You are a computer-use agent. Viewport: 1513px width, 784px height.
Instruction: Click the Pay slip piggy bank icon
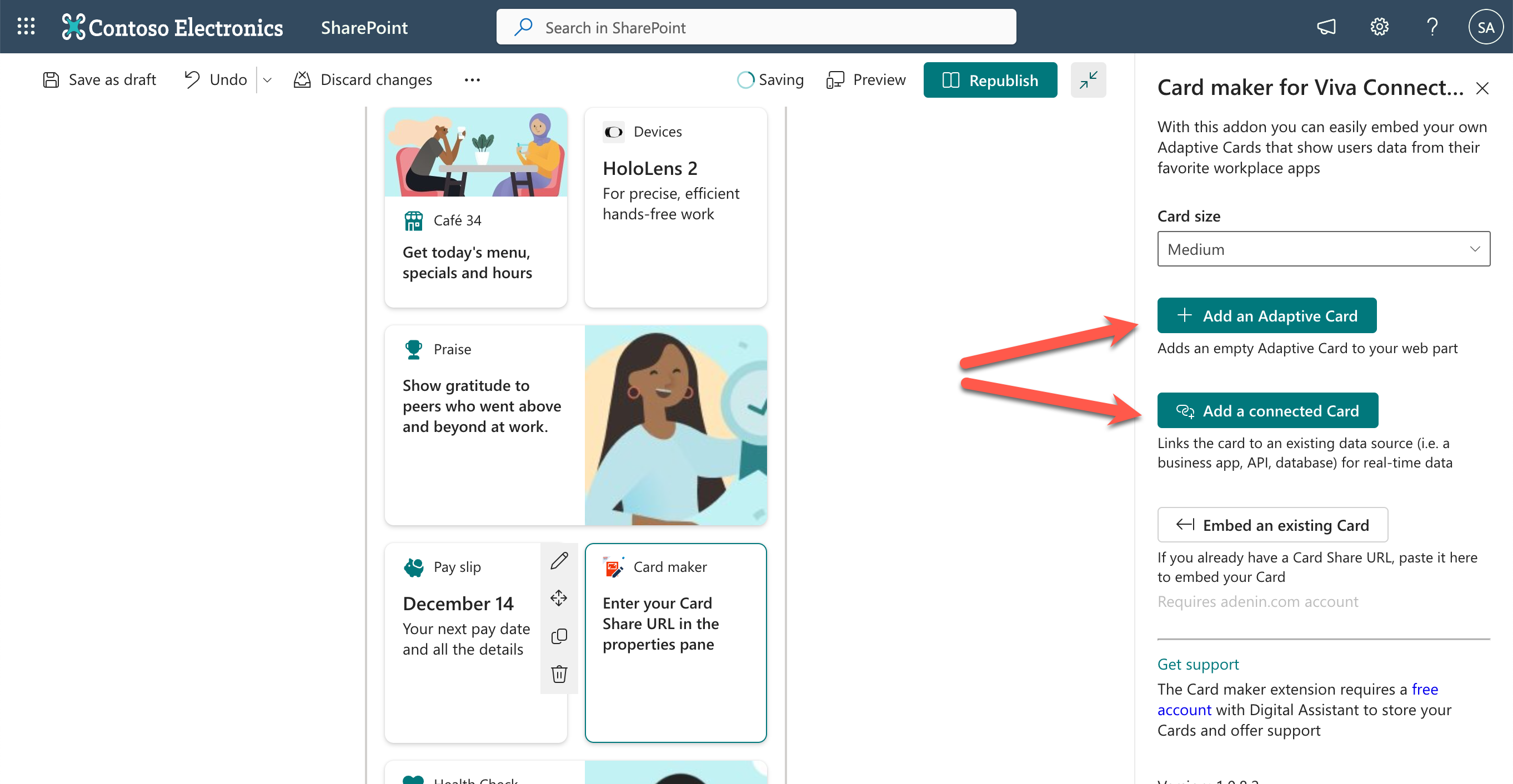[413, 567]
